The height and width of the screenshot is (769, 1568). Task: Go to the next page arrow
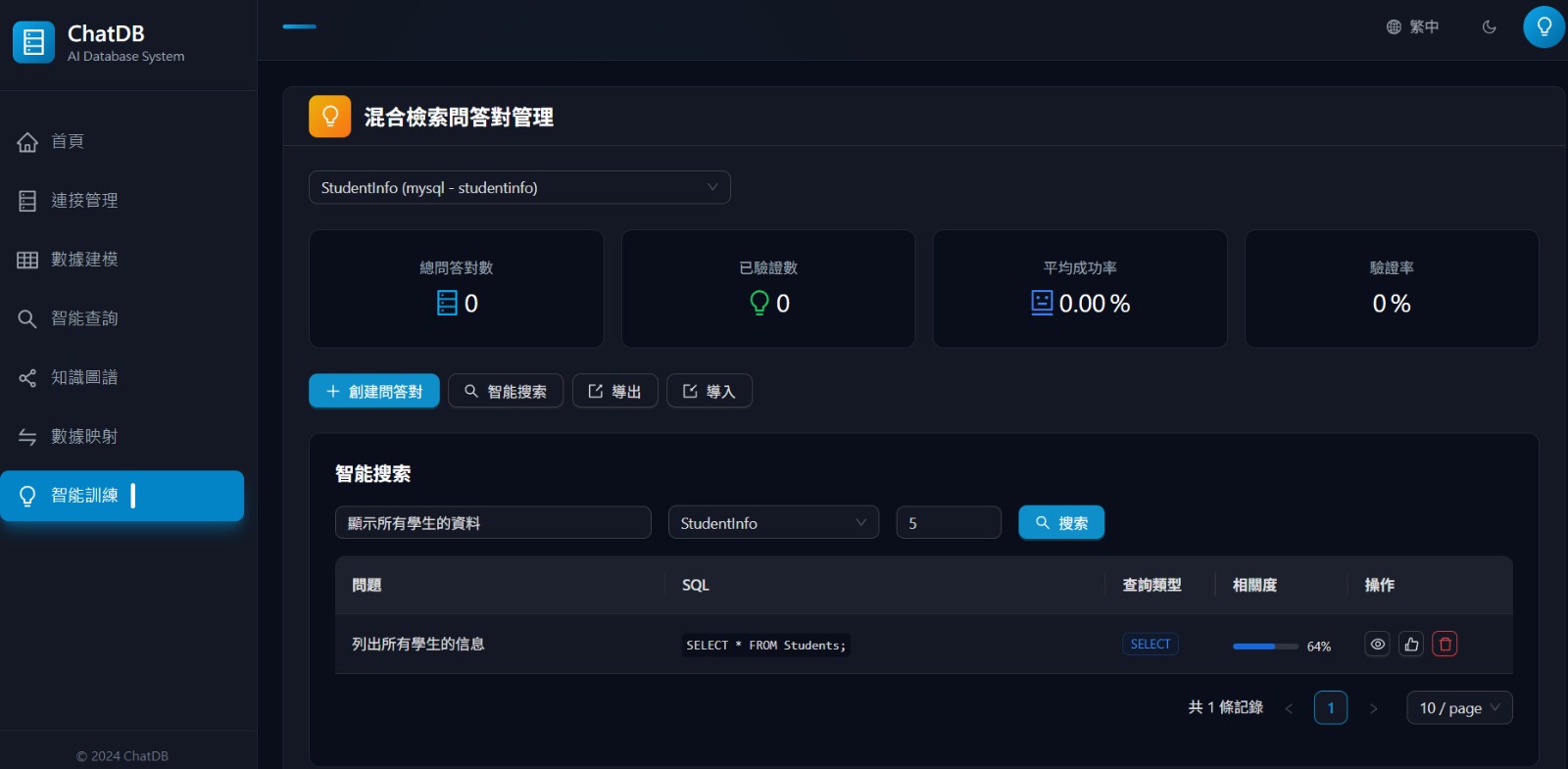[x=1373, y=708]
